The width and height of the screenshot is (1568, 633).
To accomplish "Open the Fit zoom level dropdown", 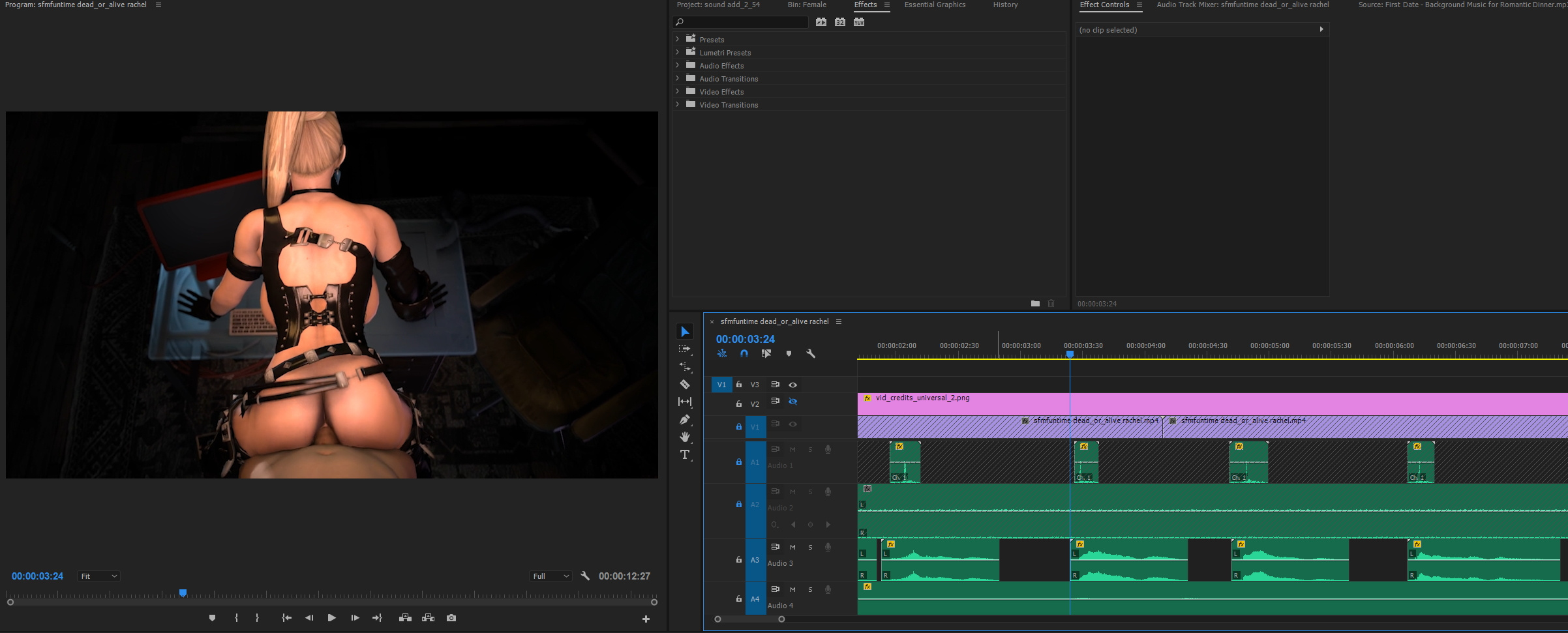I will (98, 576).
